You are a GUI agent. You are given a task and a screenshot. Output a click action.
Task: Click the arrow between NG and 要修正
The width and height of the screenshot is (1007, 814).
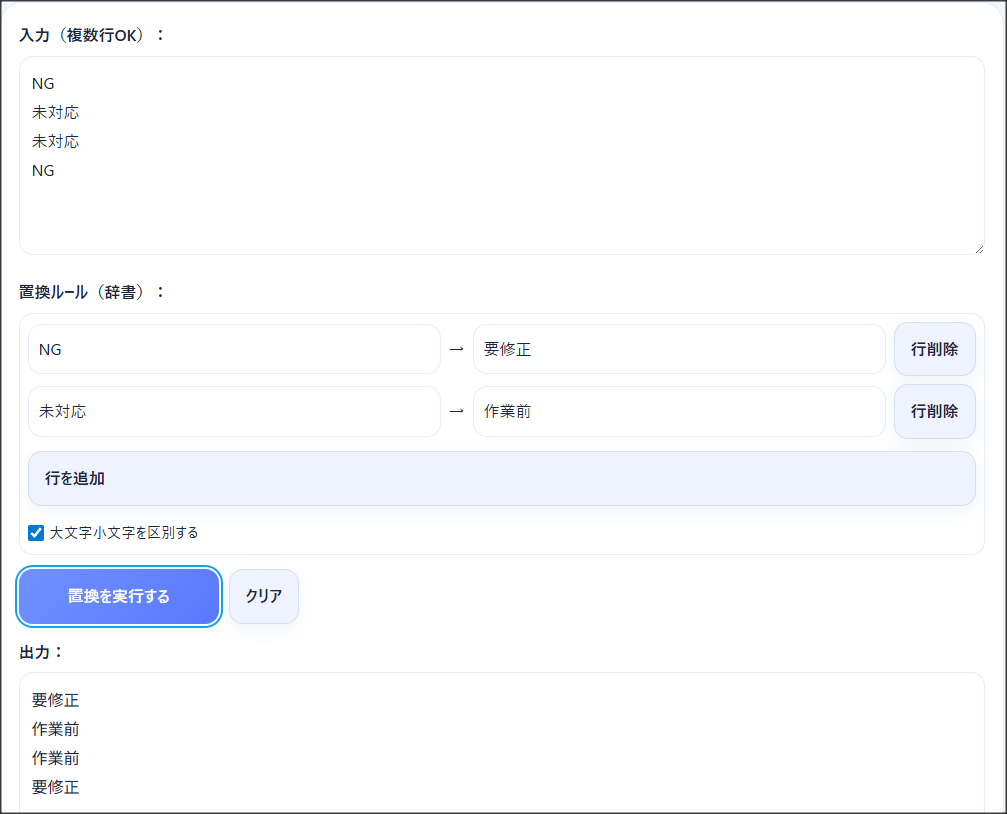tap(458, 349)
